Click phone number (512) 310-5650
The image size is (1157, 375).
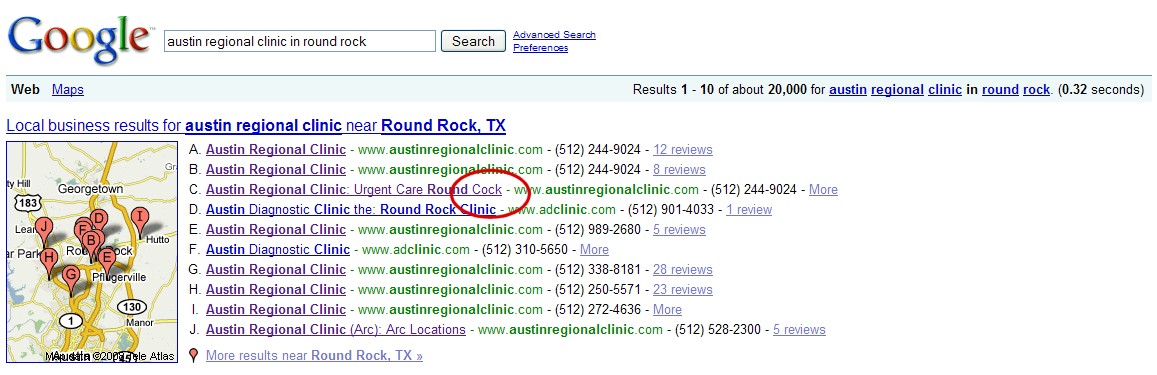[x=525, y=250]
